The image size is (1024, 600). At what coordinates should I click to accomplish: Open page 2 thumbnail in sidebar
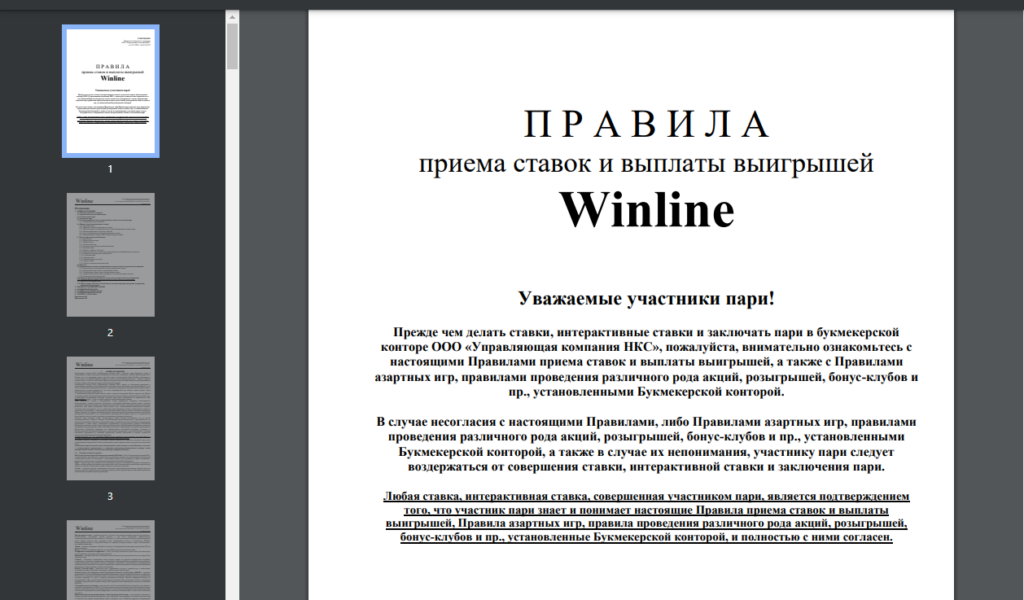pos(110,255)
